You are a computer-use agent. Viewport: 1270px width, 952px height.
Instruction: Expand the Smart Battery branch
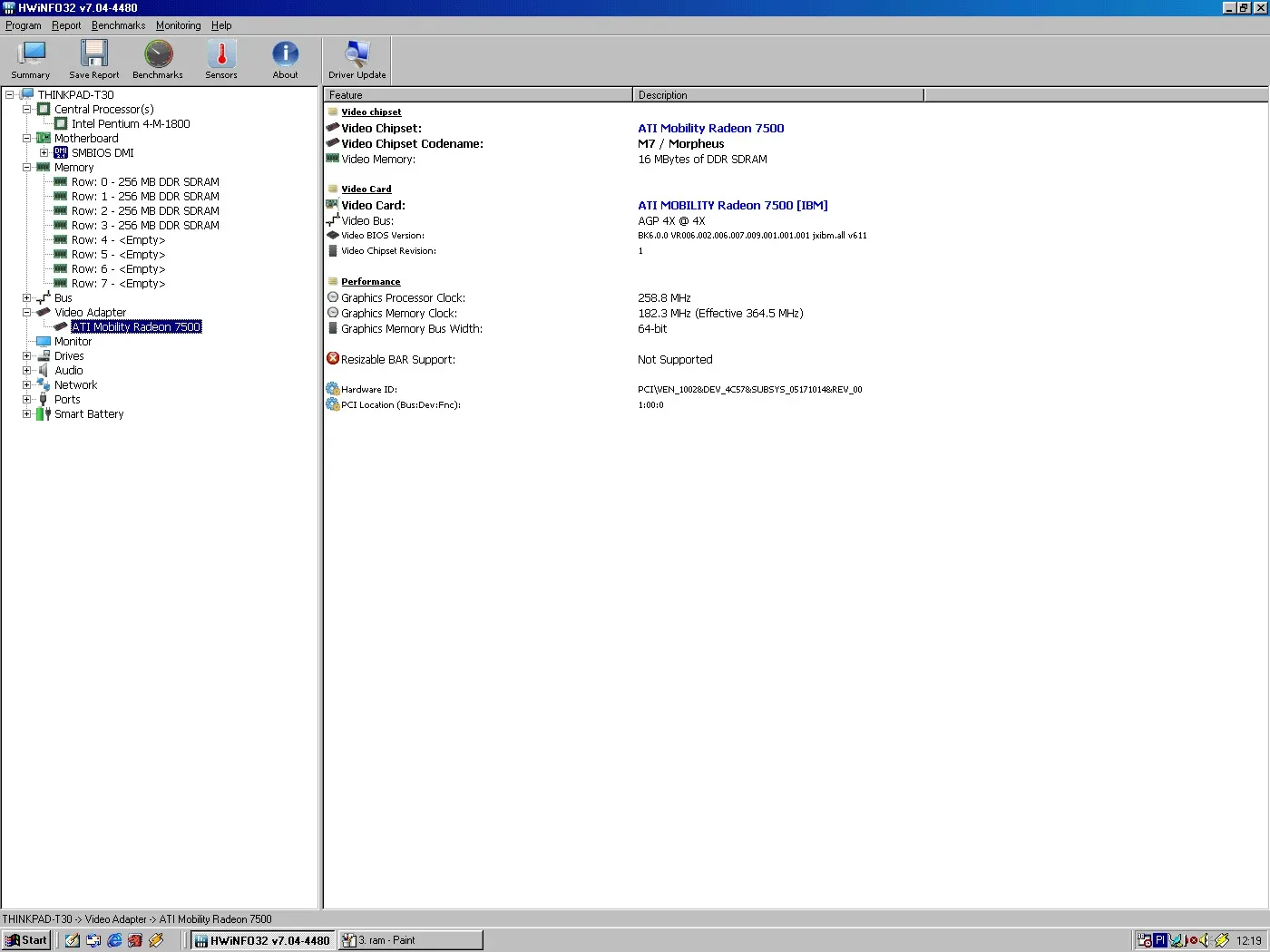point(26,413)
